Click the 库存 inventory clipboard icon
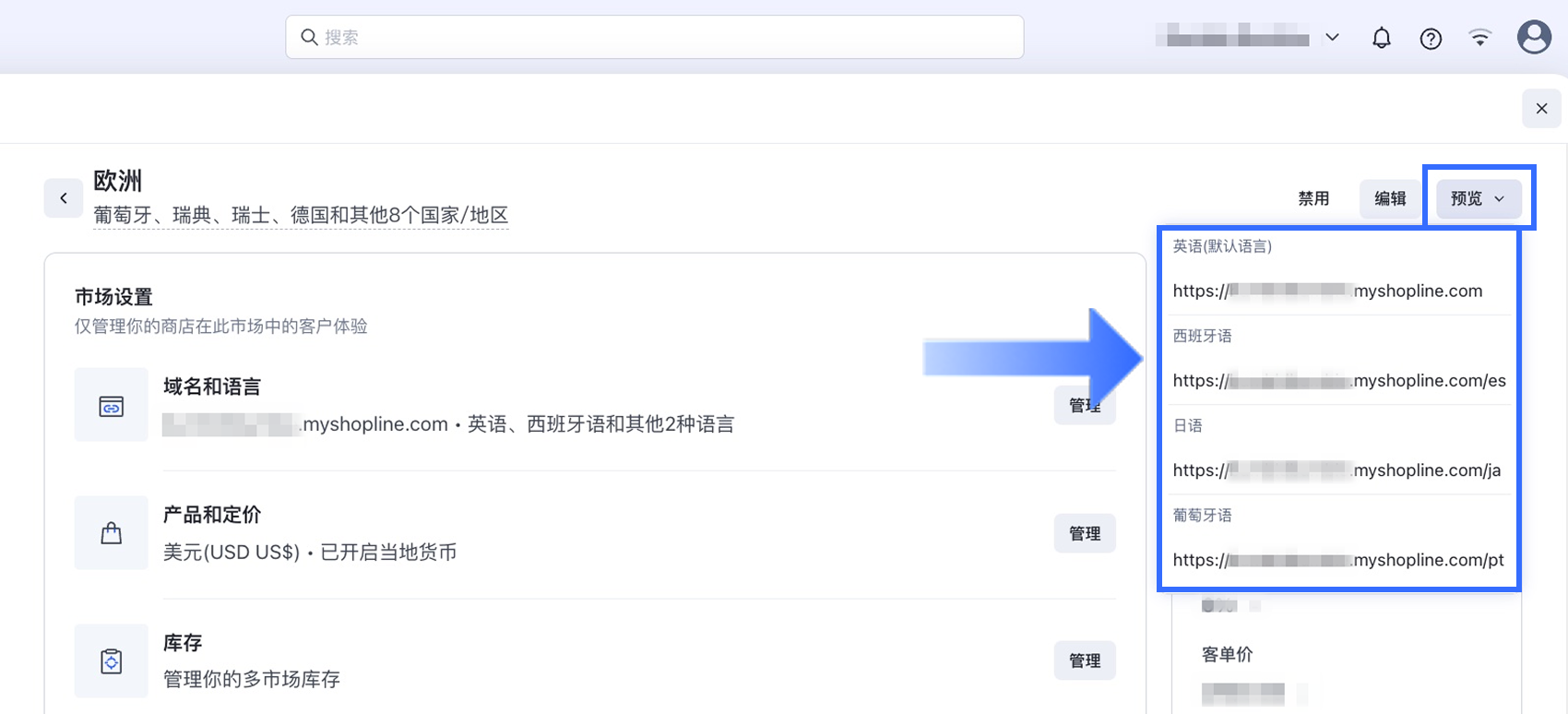Viewport: 1568px width, 714px height. pyautogui.click(x=112, y=661)
